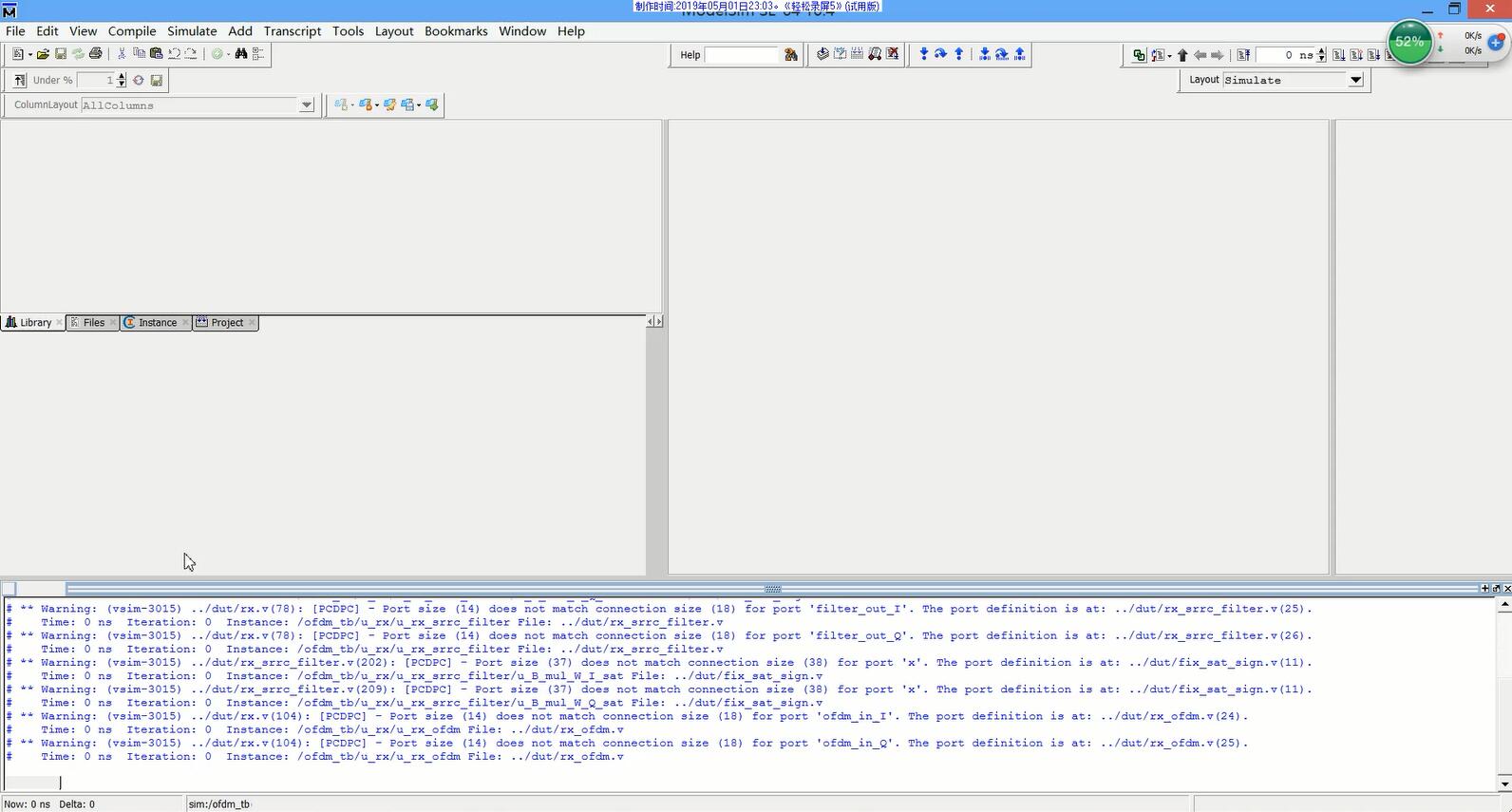Image resolution: width=1512 pixels, height=812 pixels.
Task: Click the Copy icon
Action: coord(140,54)
